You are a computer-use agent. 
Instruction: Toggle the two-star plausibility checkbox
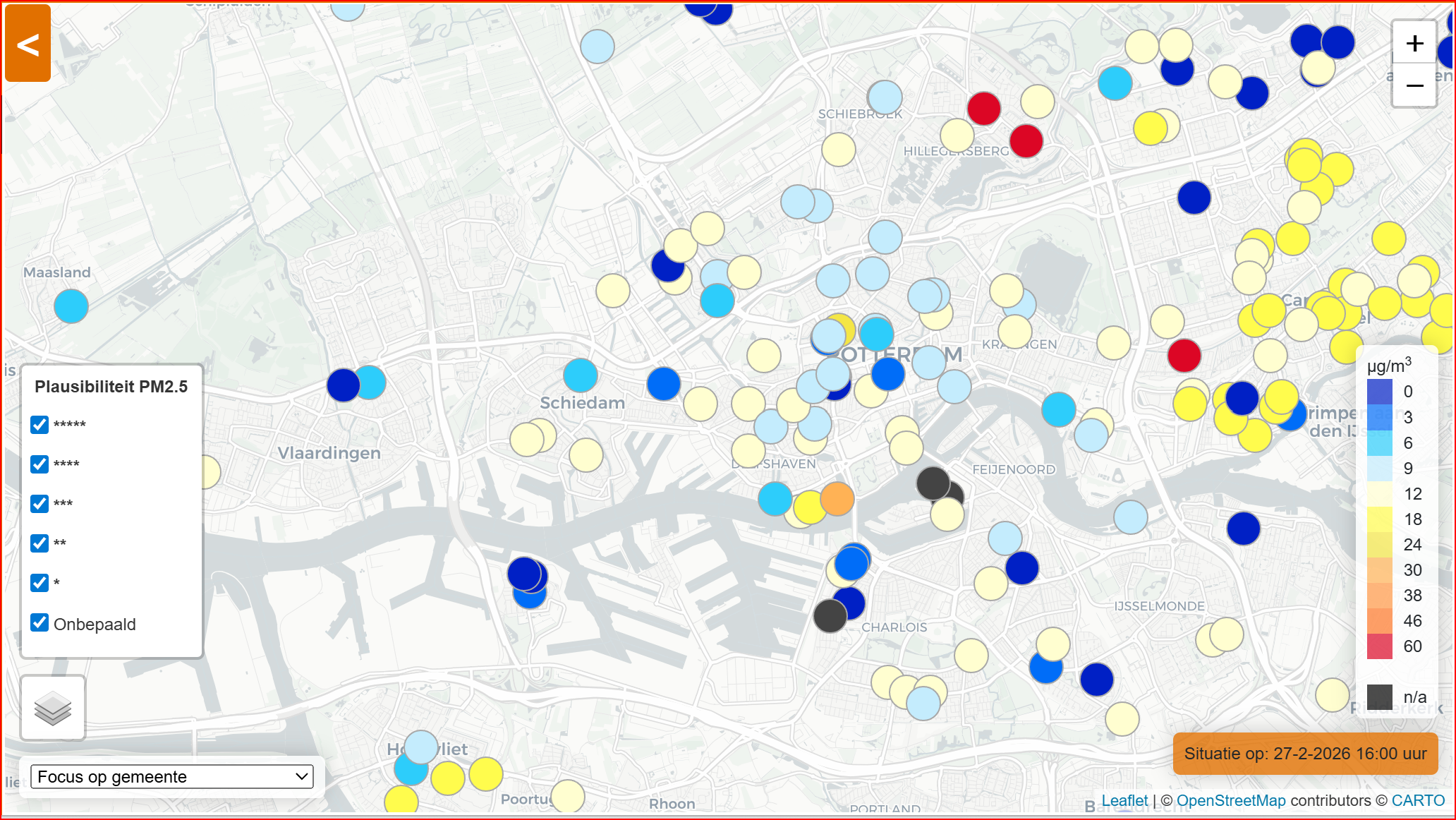40,543
